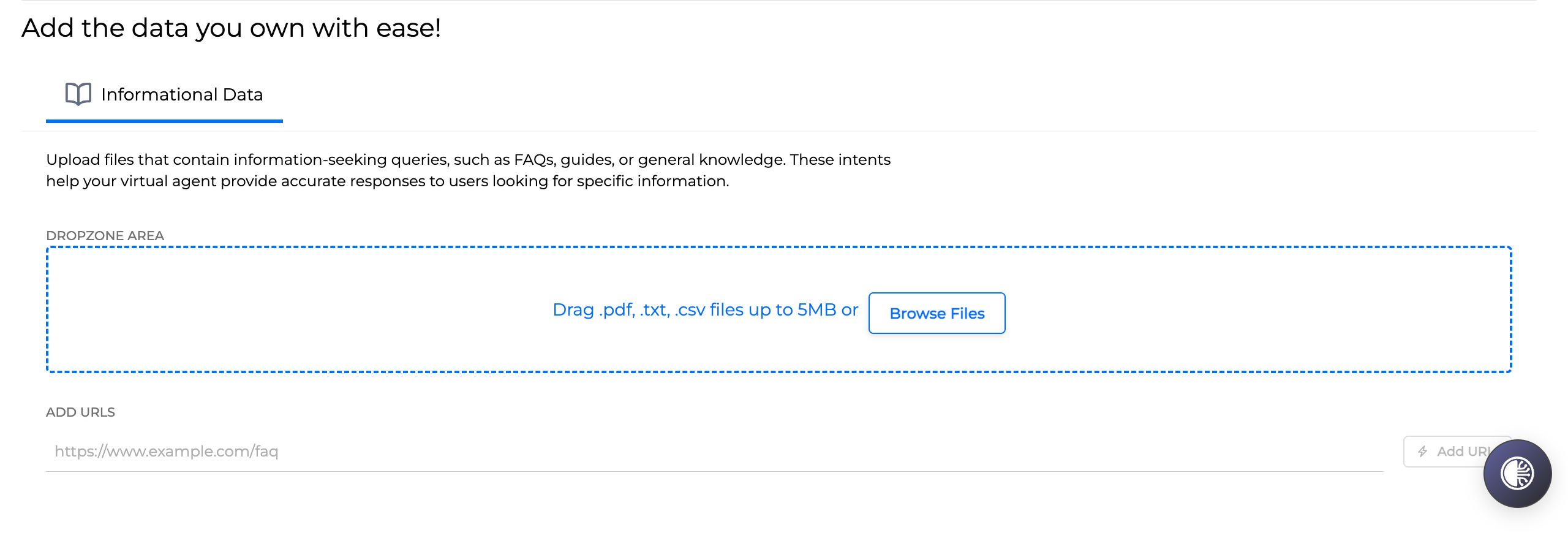Click the DROPZONE AREA label

[105, 236]
